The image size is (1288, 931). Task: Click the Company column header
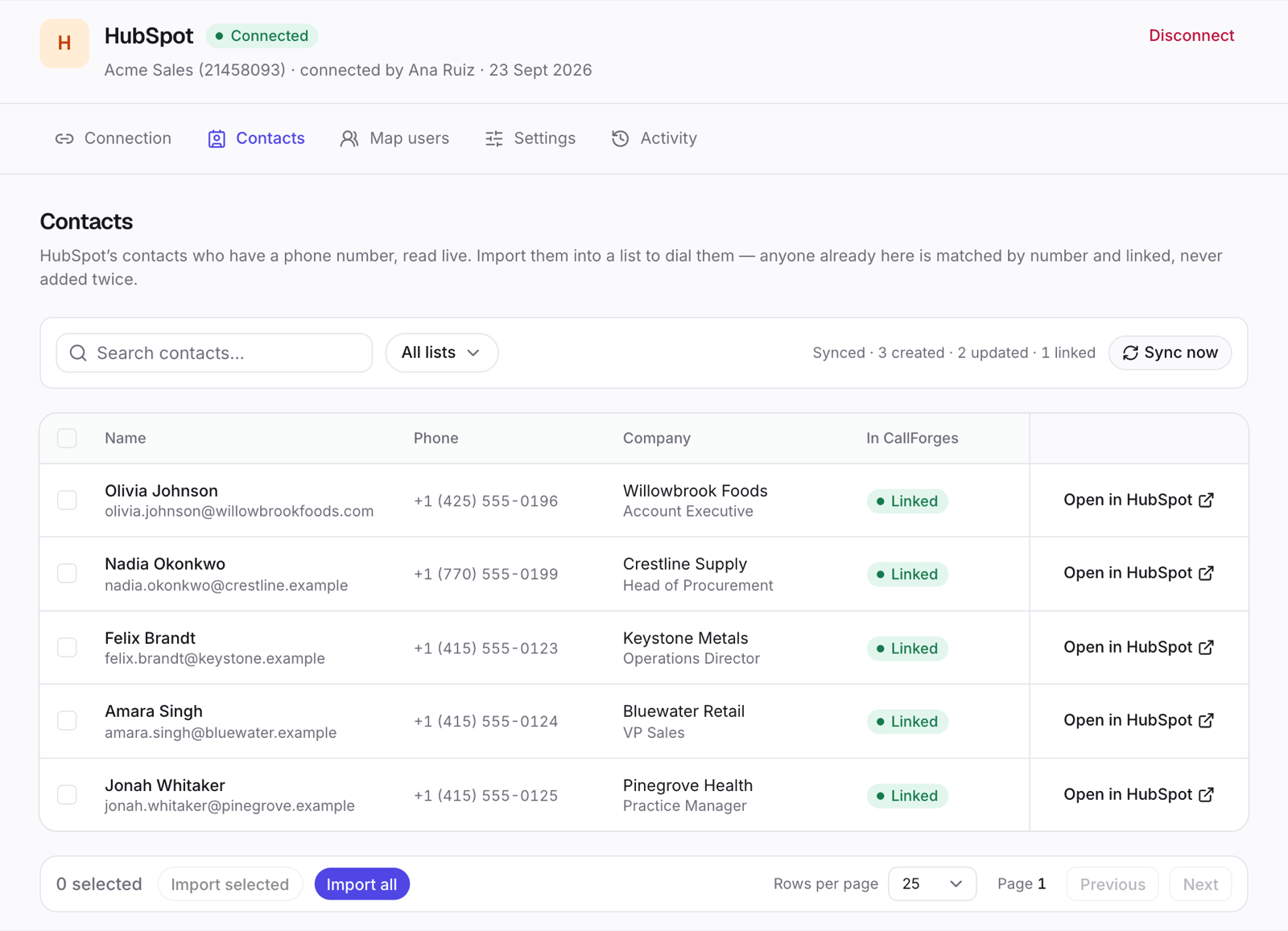pos(657,439)
